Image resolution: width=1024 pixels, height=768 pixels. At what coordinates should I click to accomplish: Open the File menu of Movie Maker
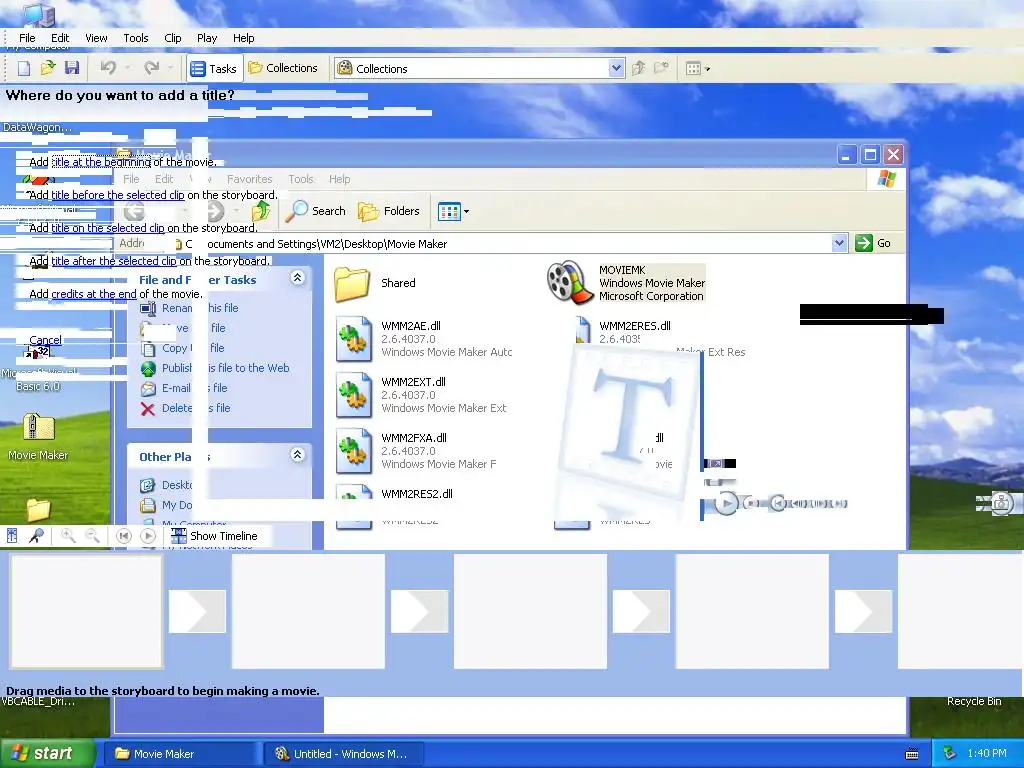point(27,38)
